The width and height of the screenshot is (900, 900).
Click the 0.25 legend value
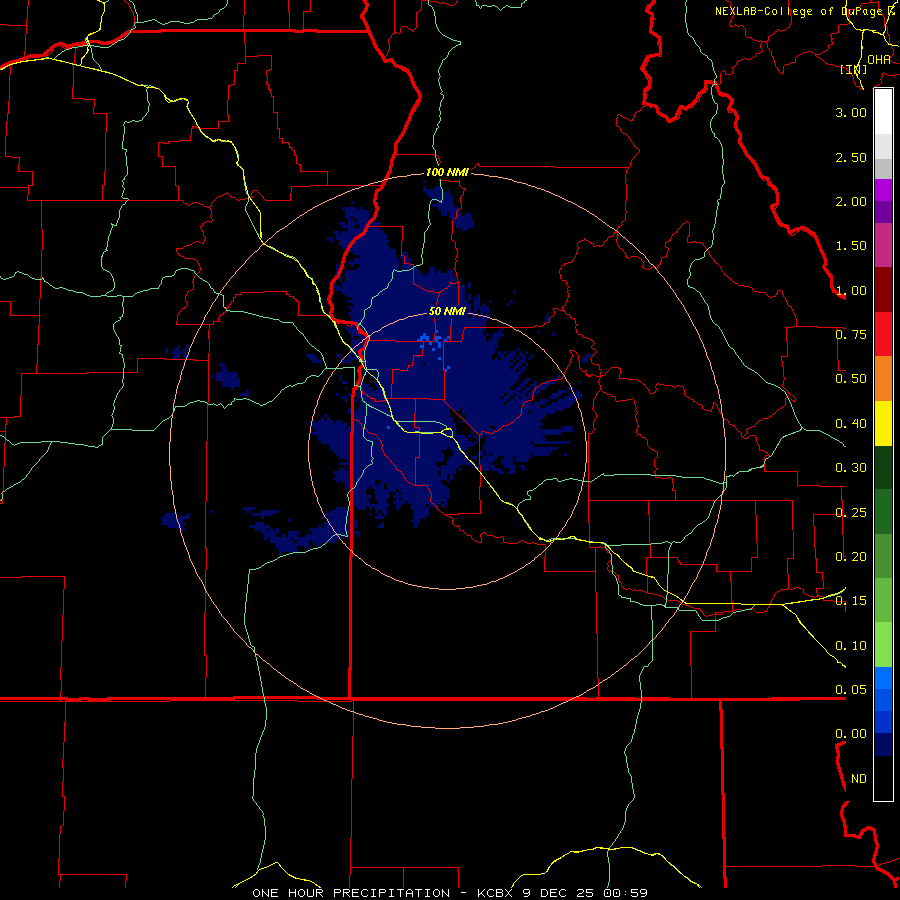pyautogui.click(x=851, y=513)
